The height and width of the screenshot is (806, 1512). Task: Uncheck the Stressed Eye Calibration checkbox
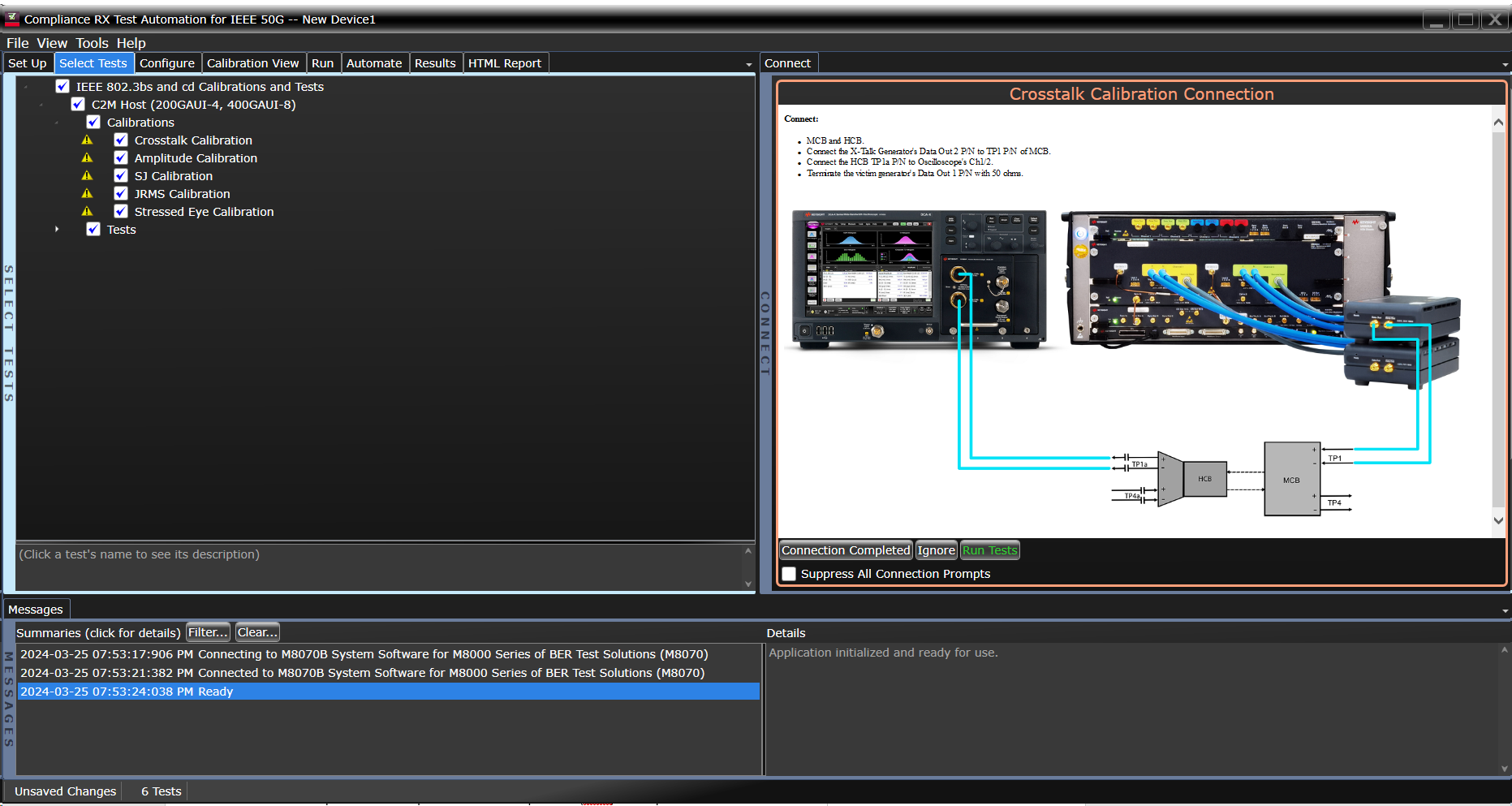coord(121,212)
